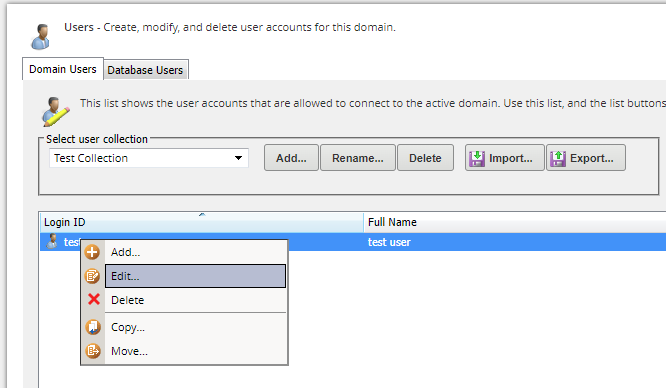
Task: Select the Domain Users tab
Action: [x=63, y=69]
